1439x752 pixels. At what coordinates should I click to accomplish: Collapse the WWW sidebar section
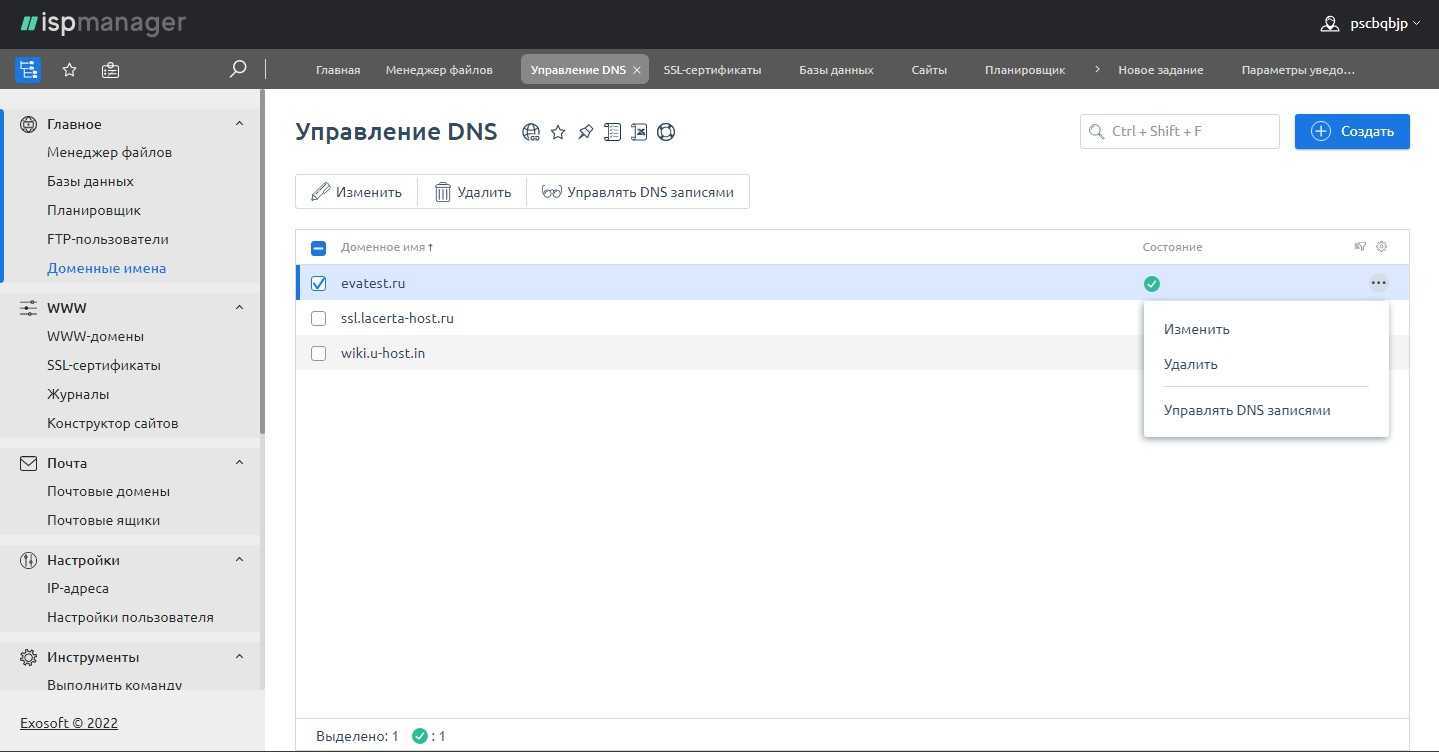(x=239, y=308)
